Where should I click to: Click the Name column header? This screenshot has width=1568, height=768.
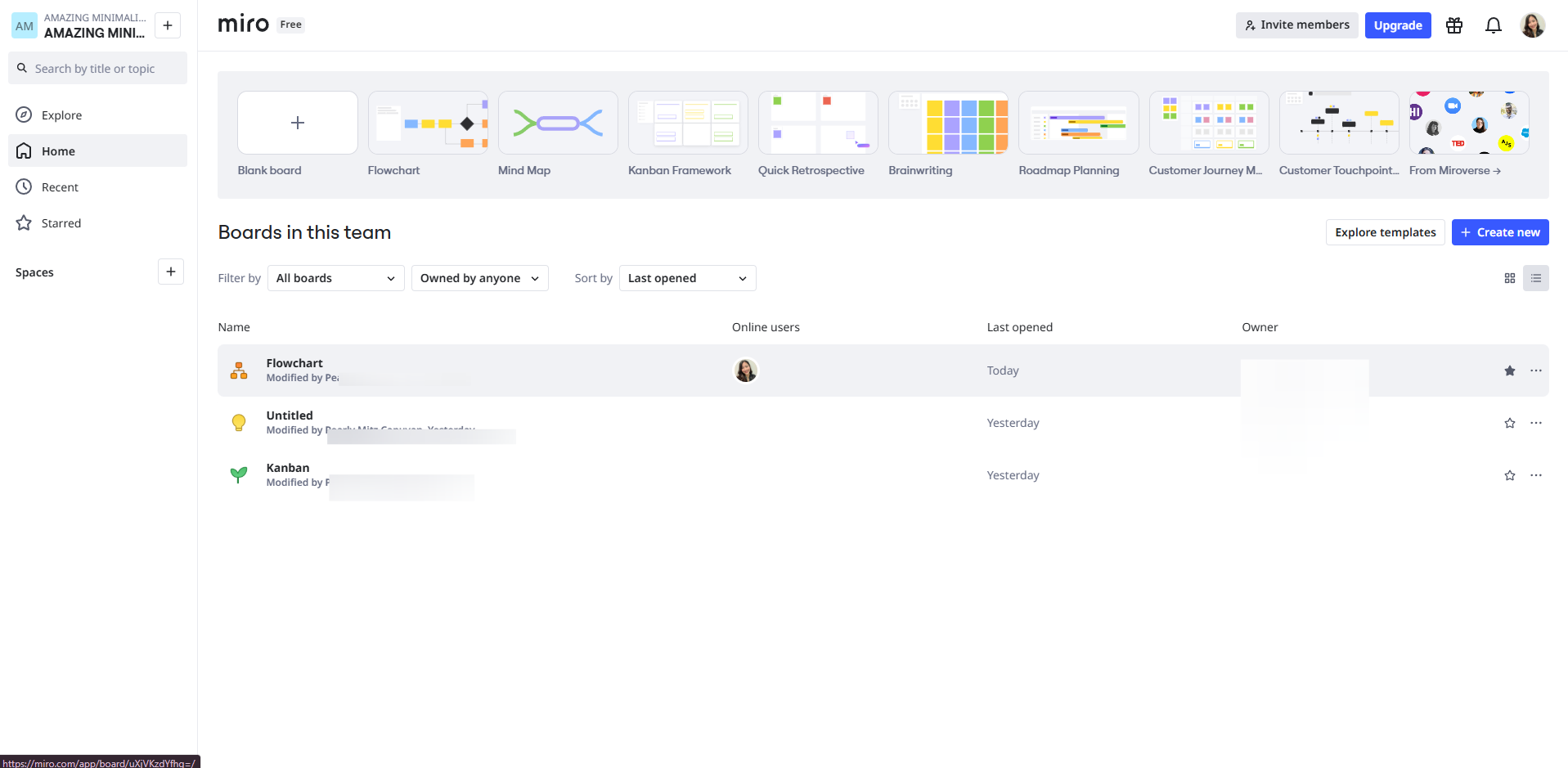click(x=234, y=327)
